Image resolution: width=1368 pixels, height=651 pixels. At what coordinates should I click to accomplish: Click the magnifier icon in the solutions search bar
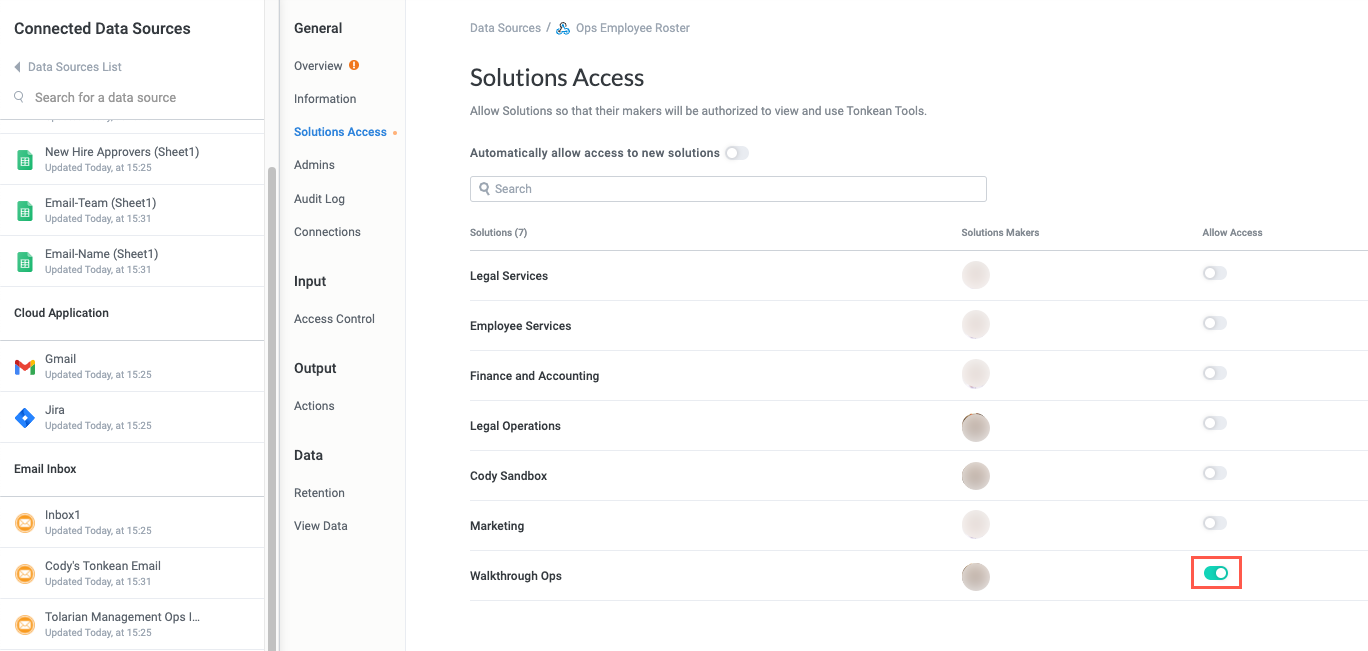[485, 189]
